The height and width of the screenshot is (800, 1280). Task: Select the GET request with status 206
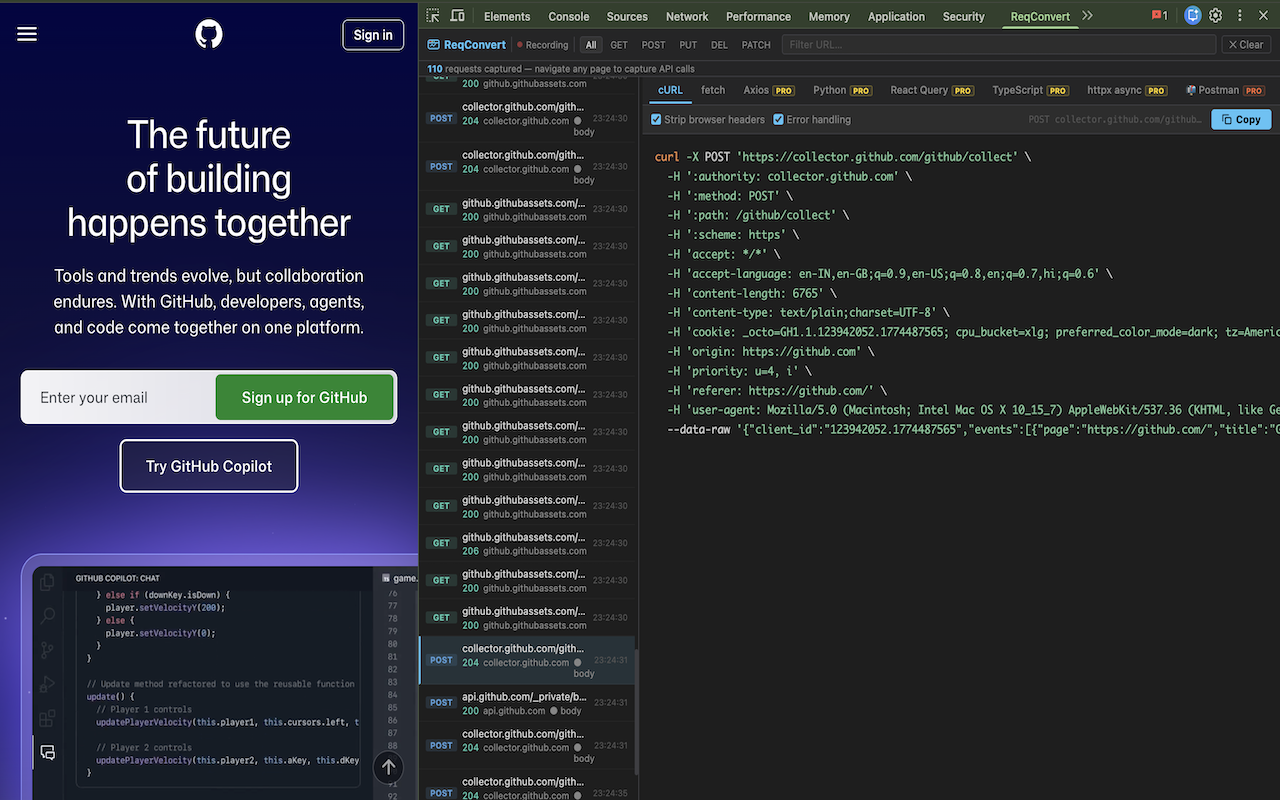526,543
